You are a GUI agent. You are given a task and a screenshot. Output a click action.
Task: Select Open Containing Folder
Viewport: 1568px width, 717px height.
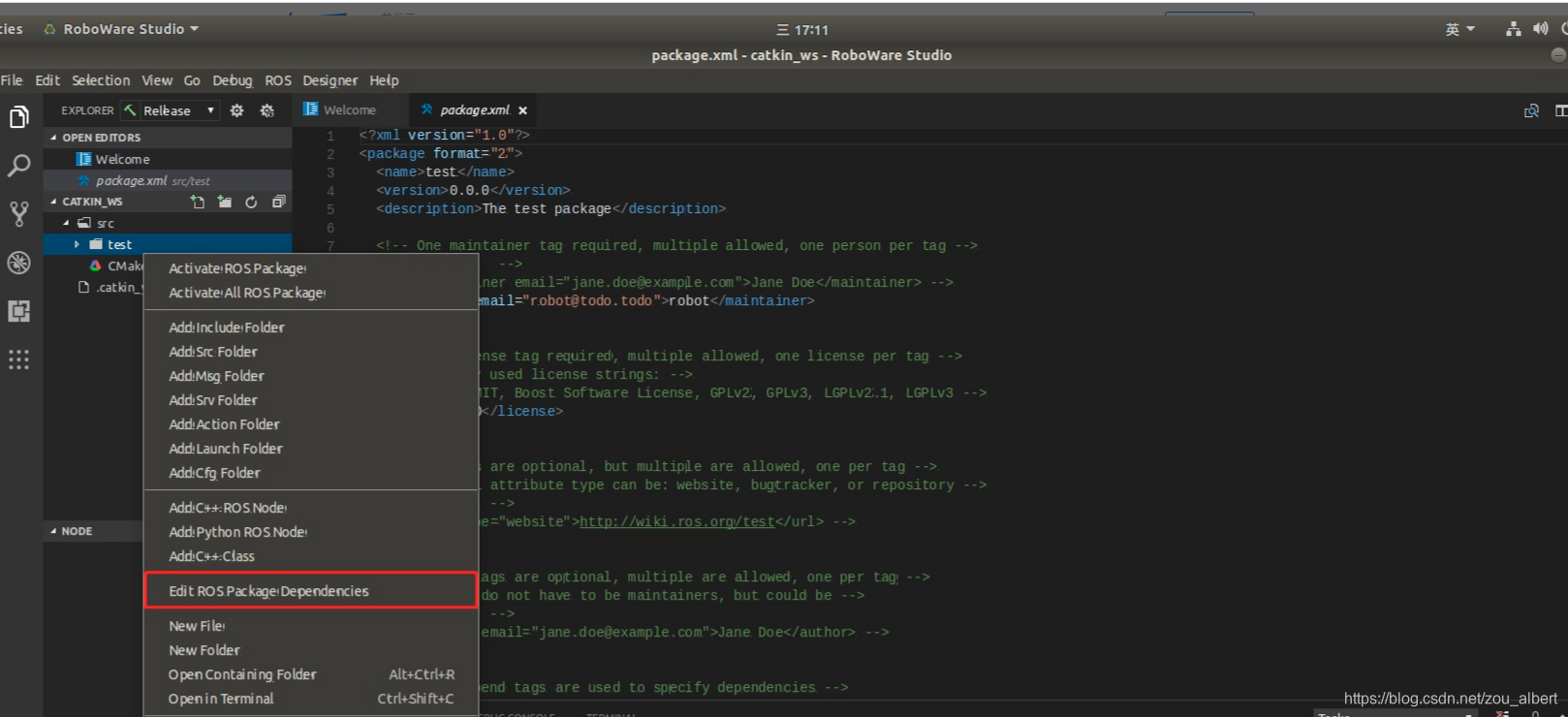pyautogui.click(x=311, y=674)
